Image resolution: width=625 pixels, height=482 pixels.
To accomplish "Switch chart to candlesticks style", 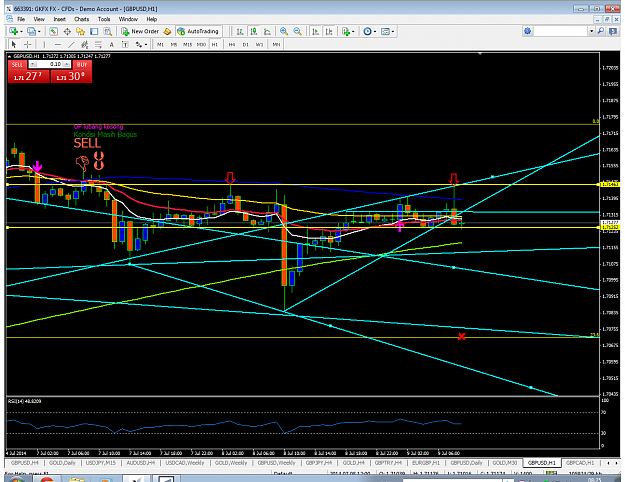I will pos(253,31).
